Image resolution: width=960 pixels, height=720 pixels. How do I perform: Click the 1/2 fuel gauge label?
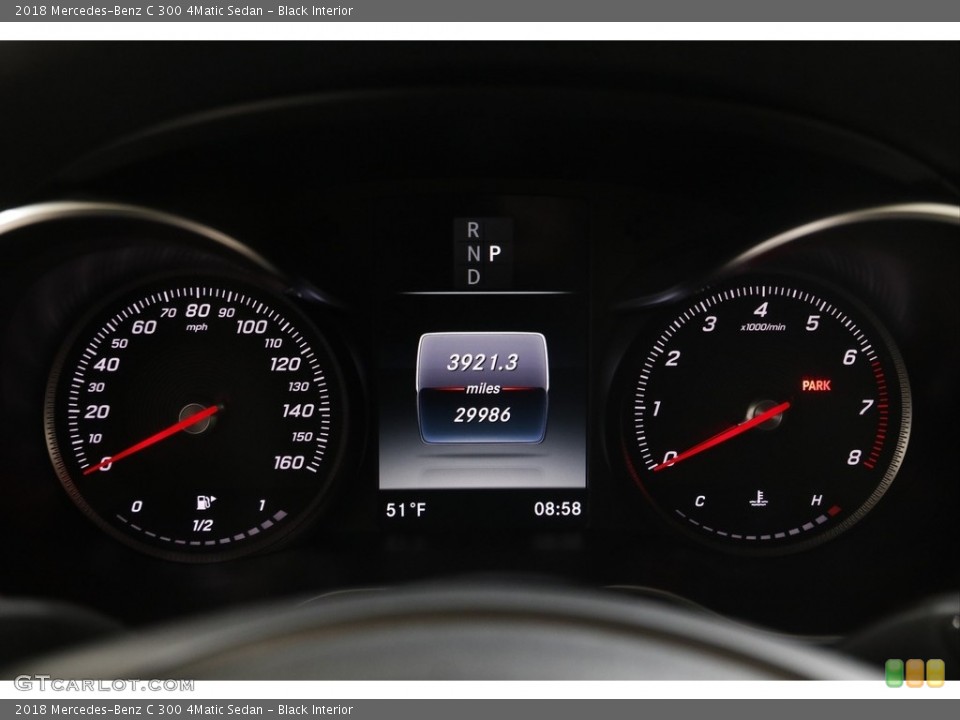pyautogui.click(x=203, y=525)
